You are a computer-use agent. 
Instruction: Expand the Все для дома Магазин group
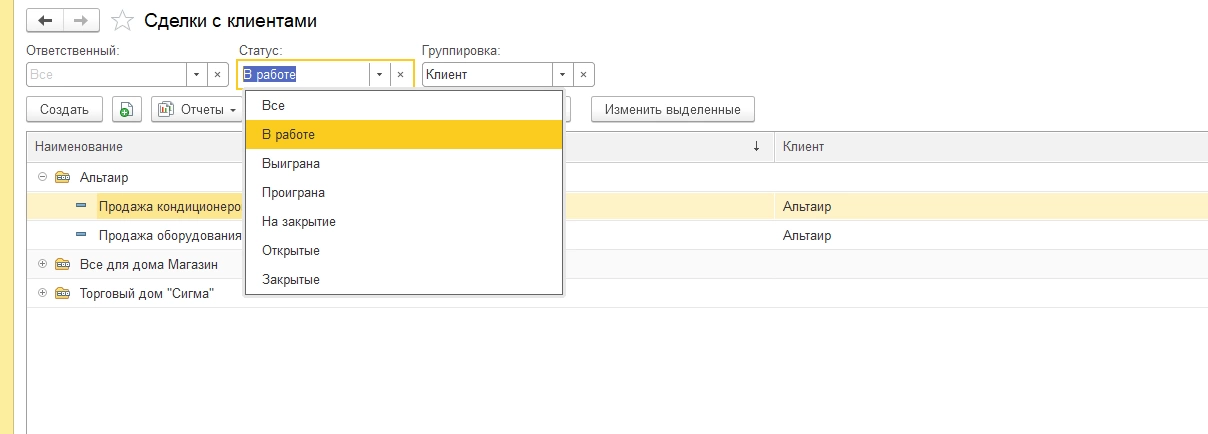coord(42,264)
